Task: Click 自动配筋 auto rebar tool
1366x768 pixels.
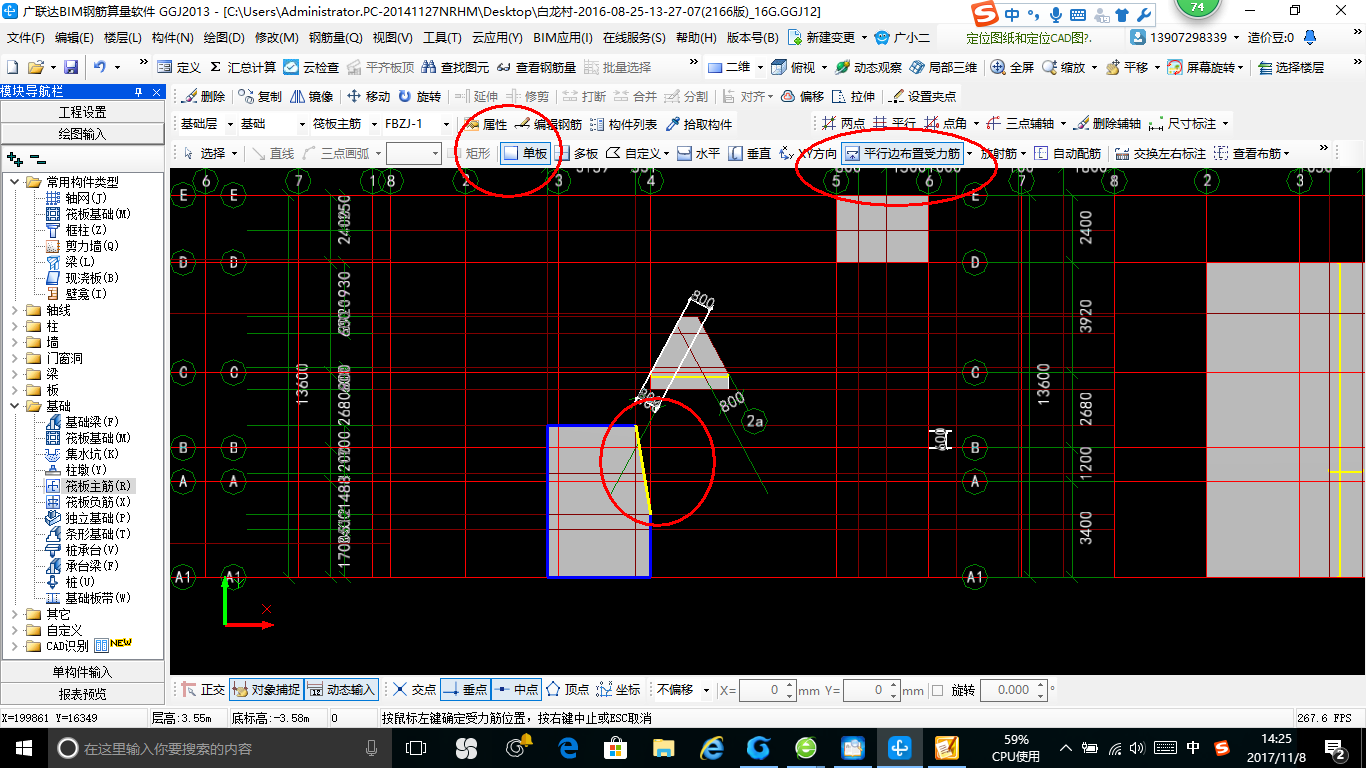Action: click(1067, 153)
